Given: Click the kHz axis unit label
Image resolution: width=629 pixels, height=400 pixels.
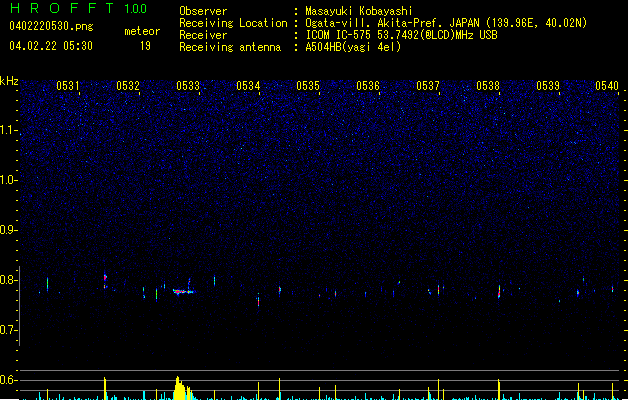Looking at the screenshot, I should pyautogui.click(x=9, y=81).
